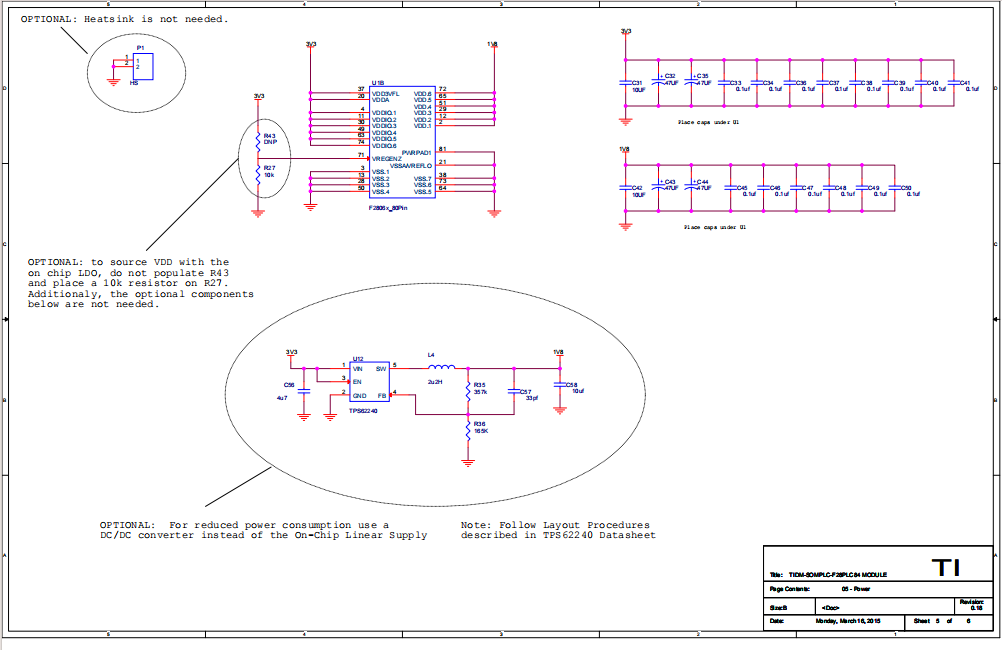Screen dimensions: 1002x650
Task: Click the 'Note: Follow Layout Procedures' text
Action: pyautogui.click(x=555, y=525)
